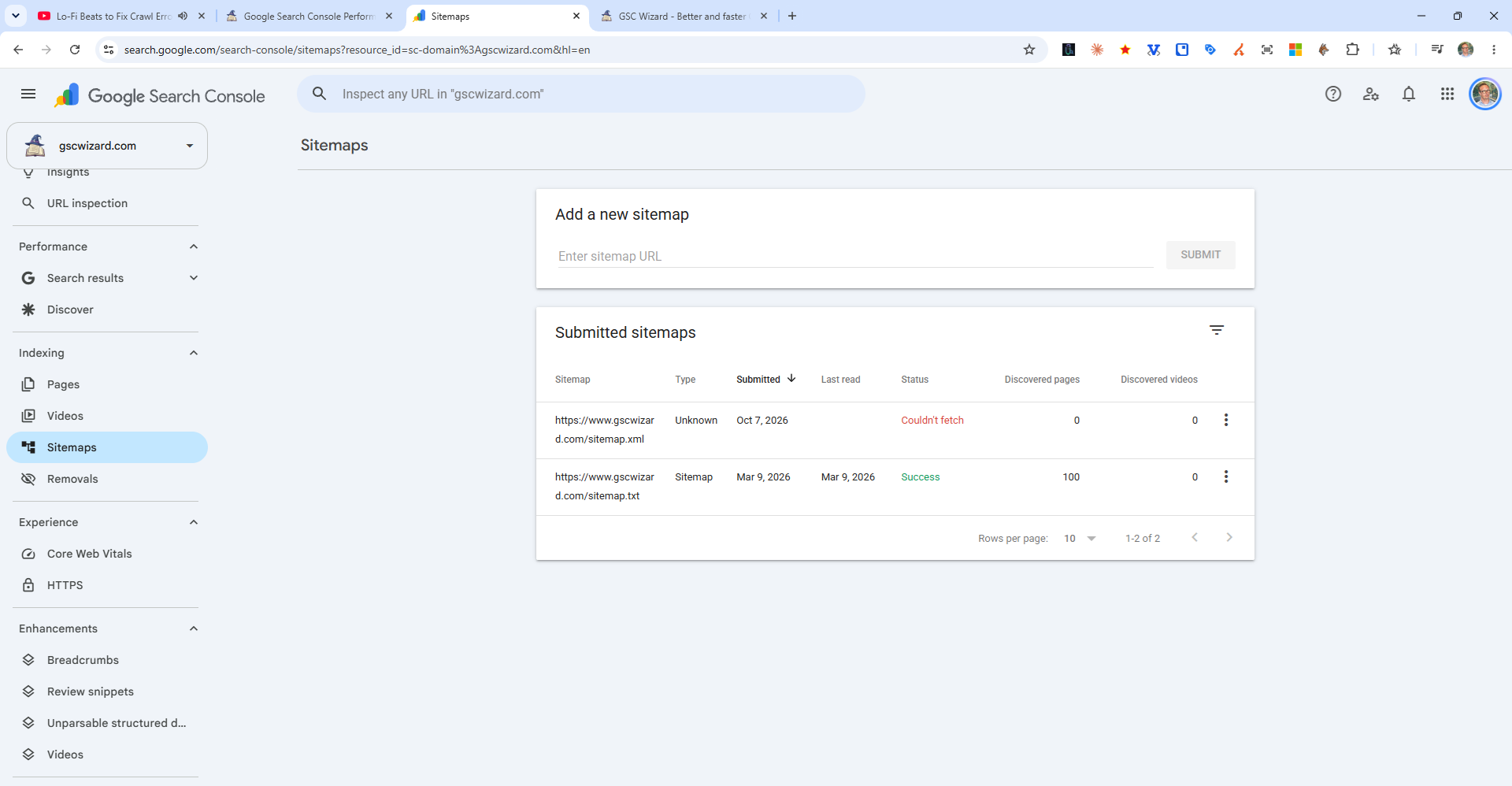The image size is (1512, 786).
Task: Open a new browser tab
Action: click(792, 16)
